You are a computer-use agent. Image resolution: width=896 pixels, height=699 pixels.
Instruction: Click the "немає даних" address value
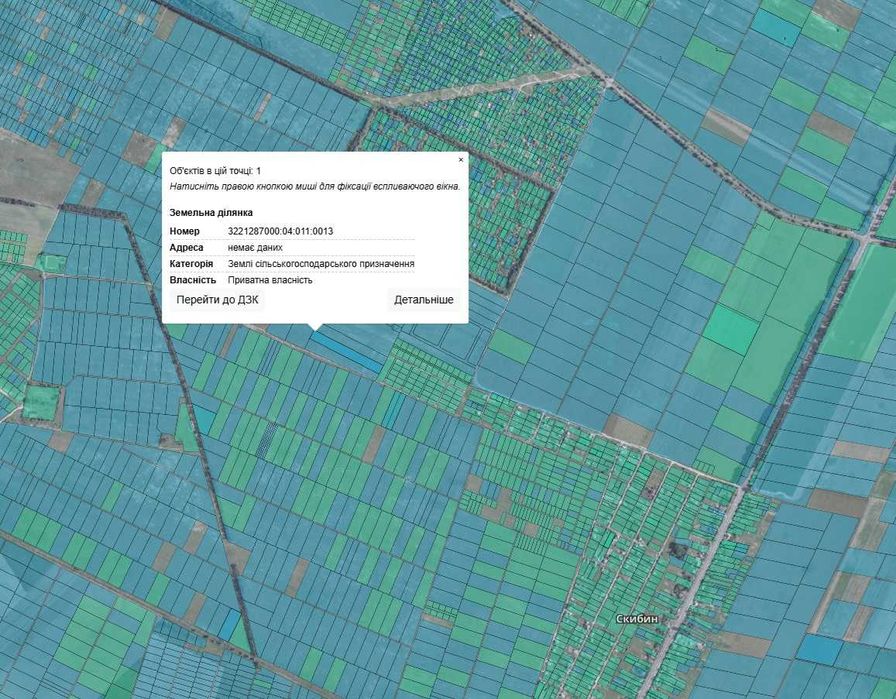tap(255, 247)
